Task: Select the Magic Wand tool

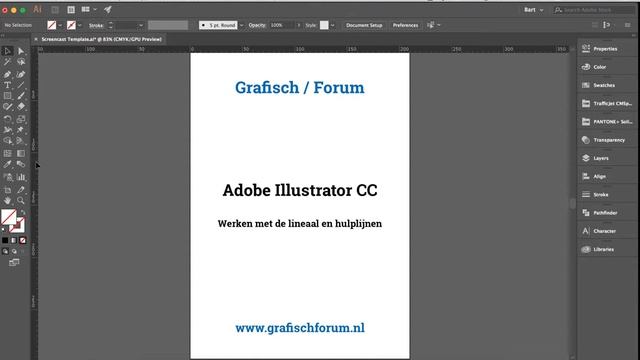Action: [7, 62]
